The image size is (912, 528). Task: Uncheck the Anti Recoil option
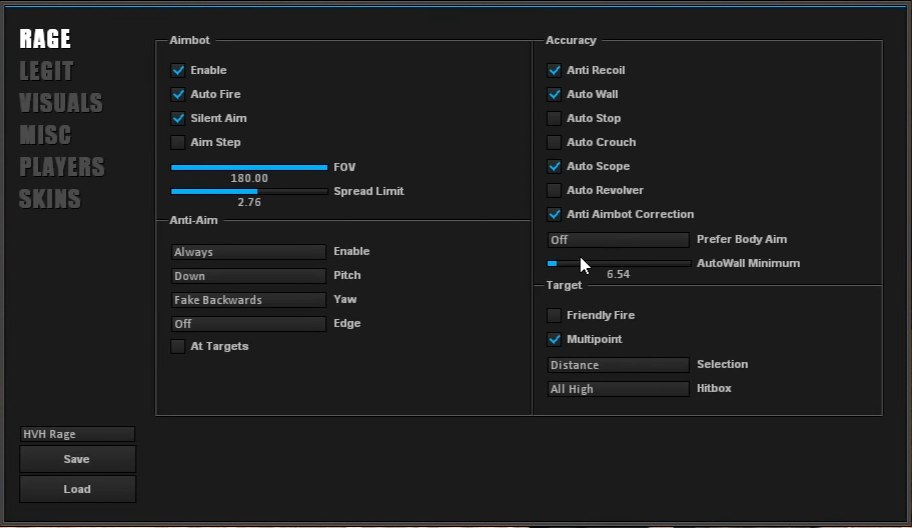554,70
